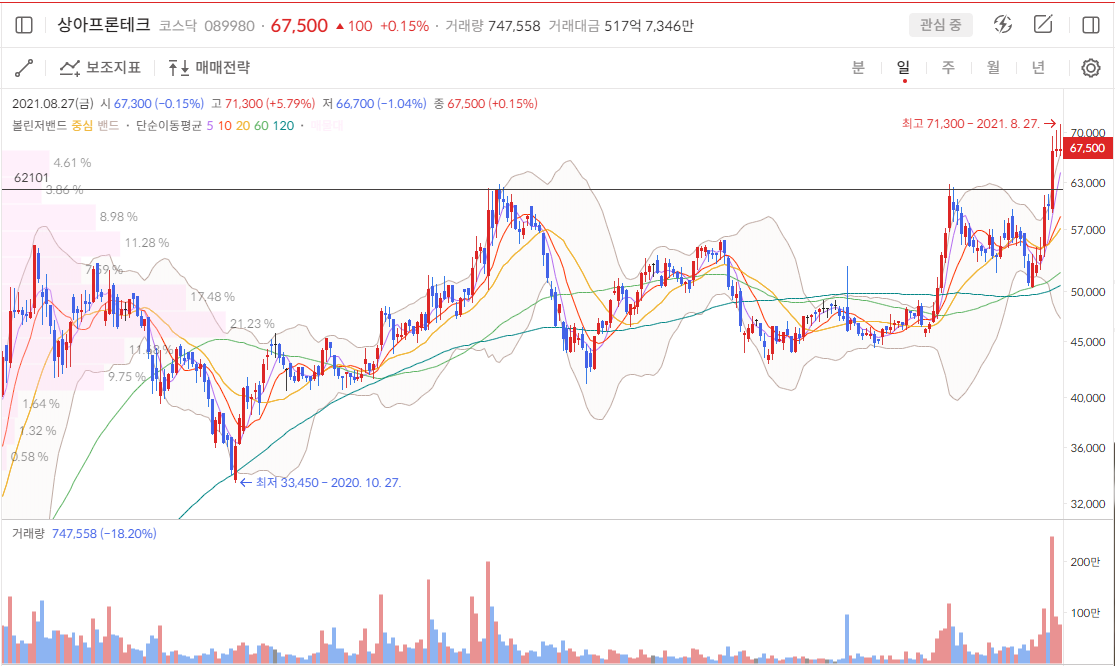Select the 60-day moving average legend
Image resolution: width=1115 pixels, height=666 pixels.
(x=261, y=126)
